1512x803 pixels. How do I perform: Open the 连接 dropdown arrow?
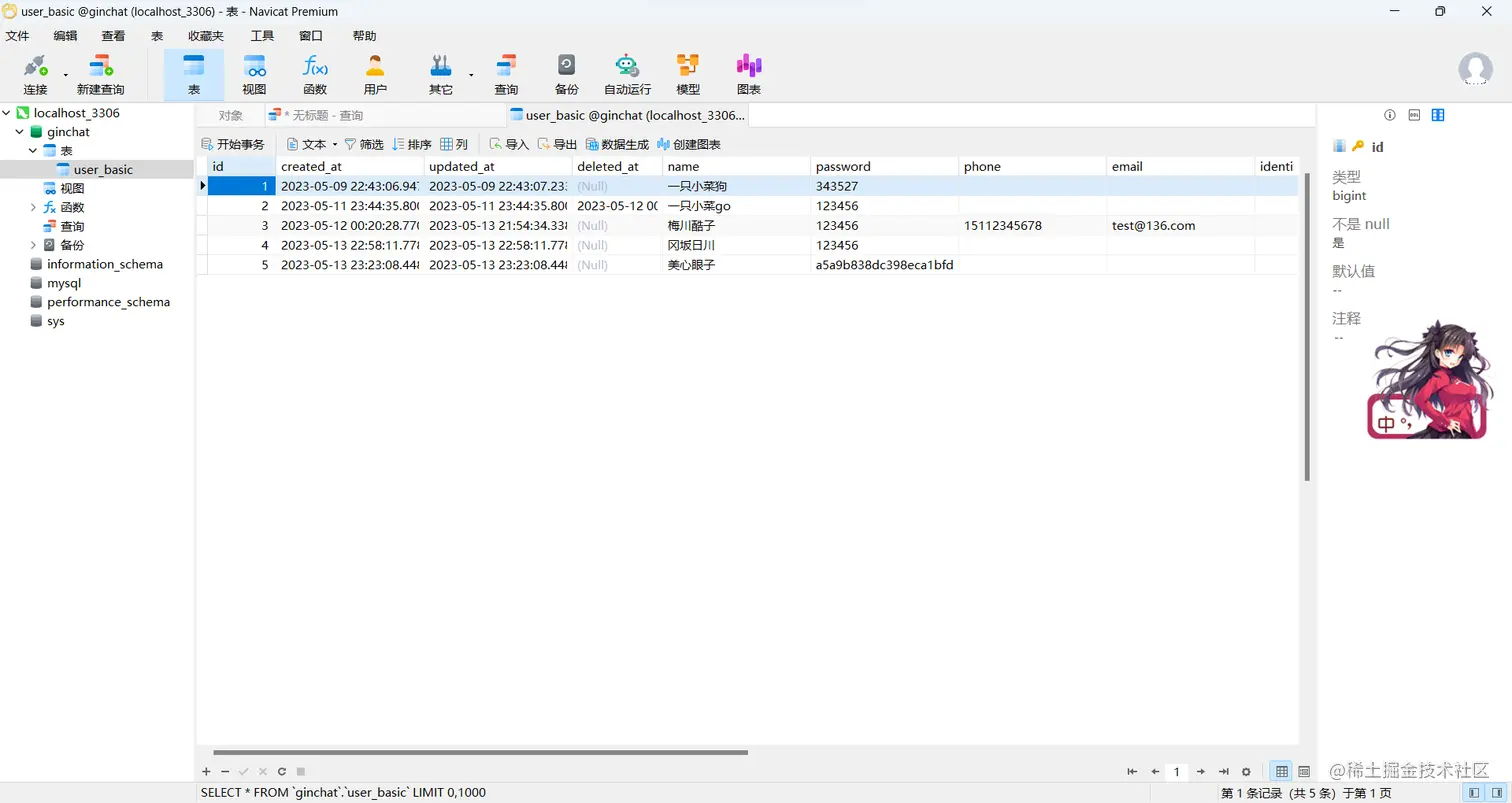pos(66,75)
